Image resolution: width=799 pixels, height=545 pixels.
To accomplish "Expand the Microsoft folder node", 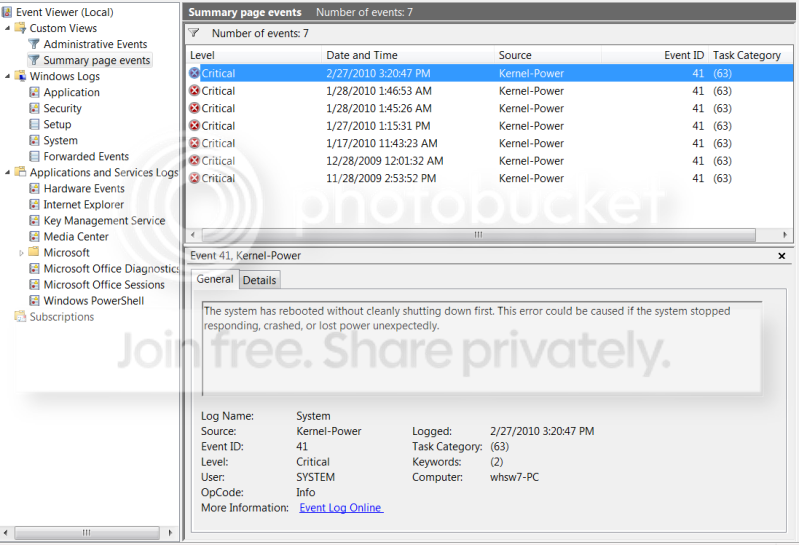I will (21, 253).
